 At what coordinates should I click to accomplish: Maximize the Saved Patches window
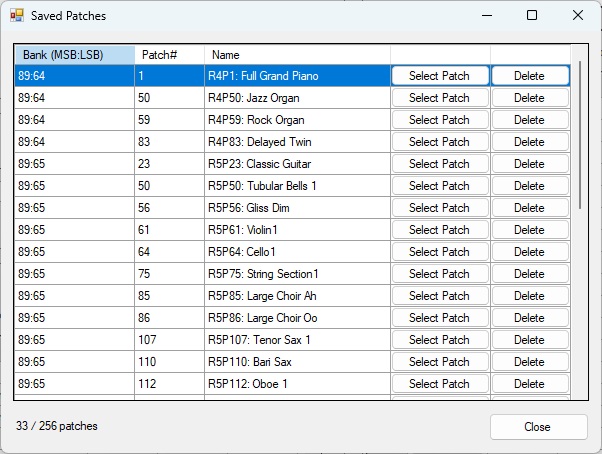click(x=532, y=15)
